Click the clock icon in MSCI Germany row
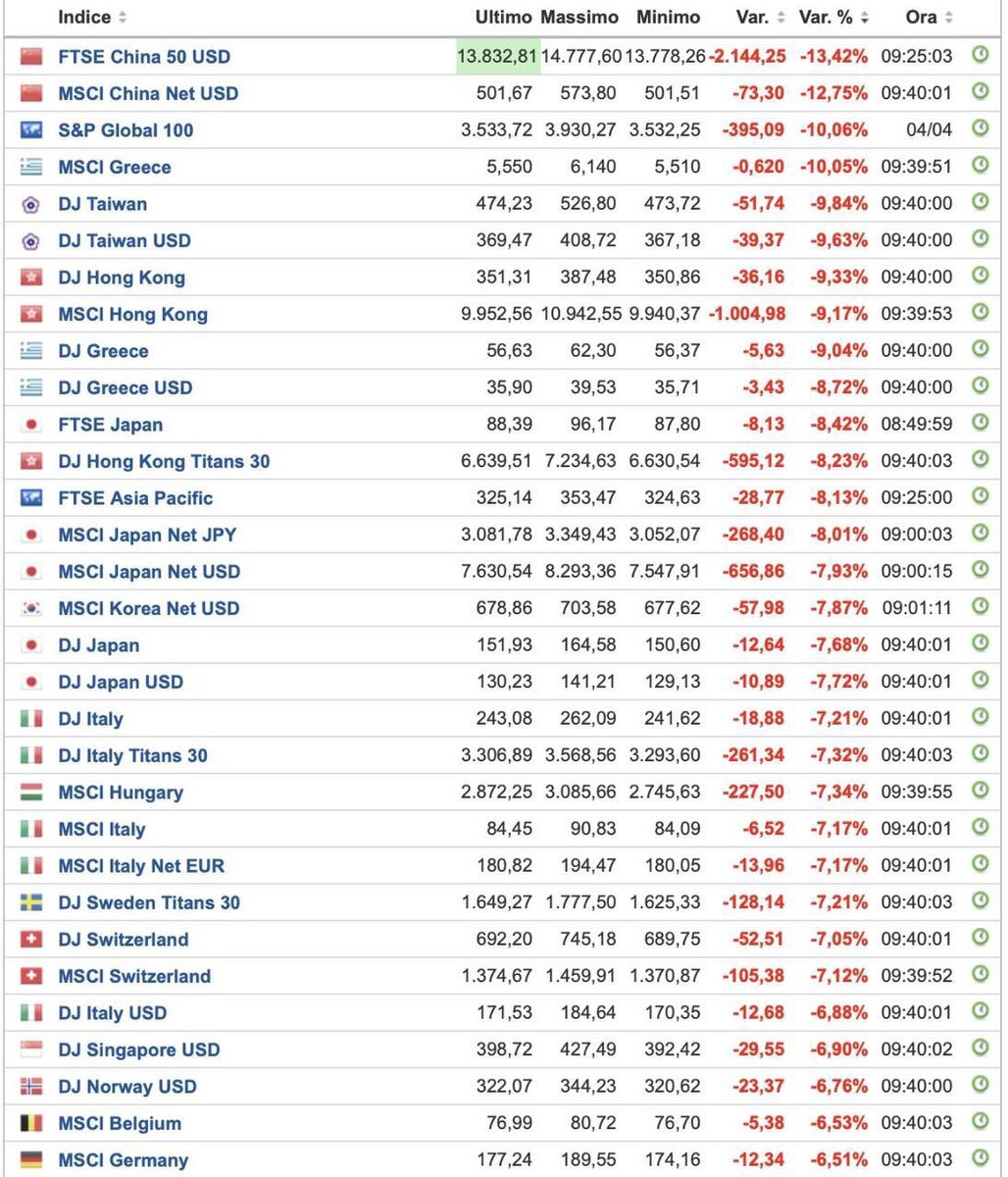 pyautogui.click(x=980, y=1158)
